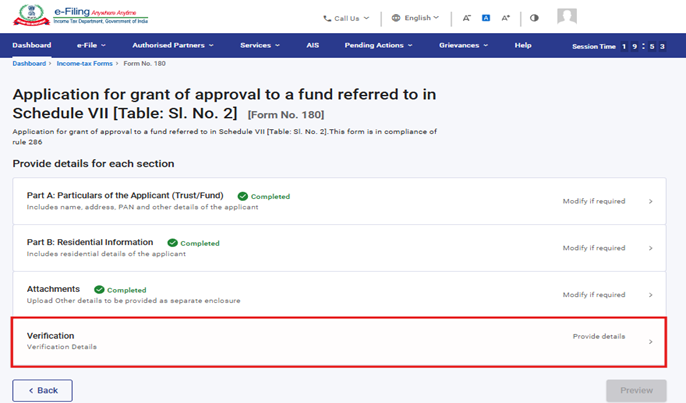The image size is (686, 403).
Task: Click the default font size icon
Action: click(x=486, y=18)
